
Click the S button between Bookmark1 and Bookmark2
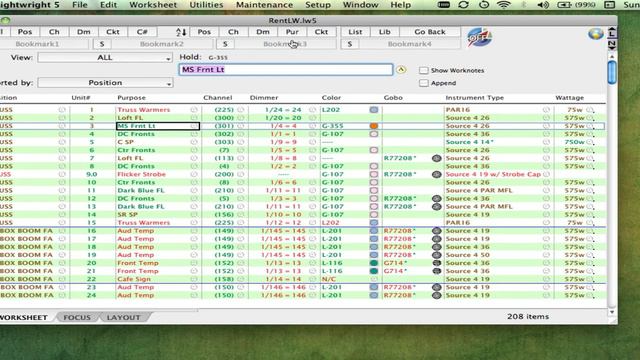pyautogui.click(x=102, y=44)
